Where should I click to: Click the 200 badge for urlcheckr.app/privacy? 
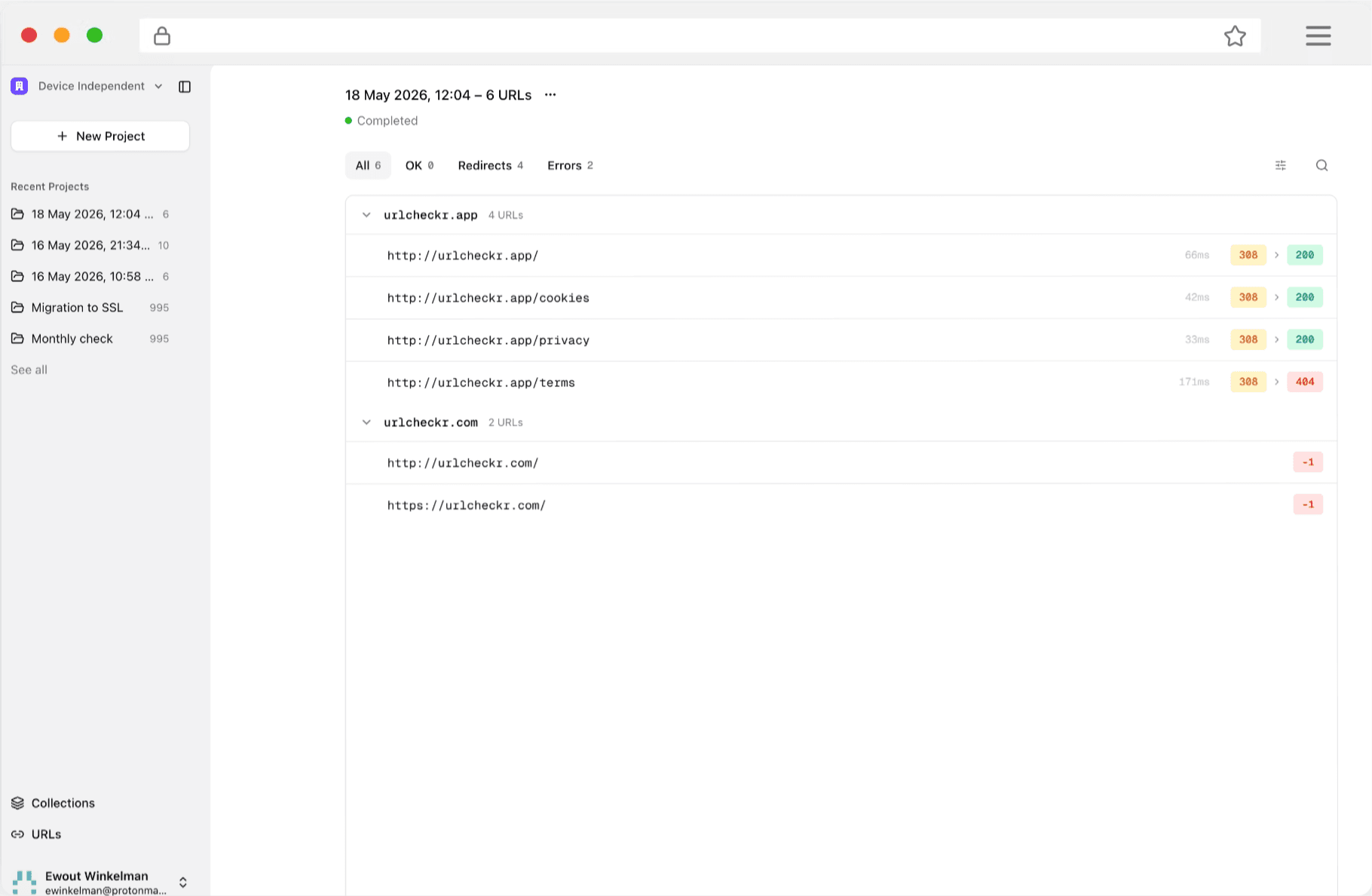[x=1305, y=339]
